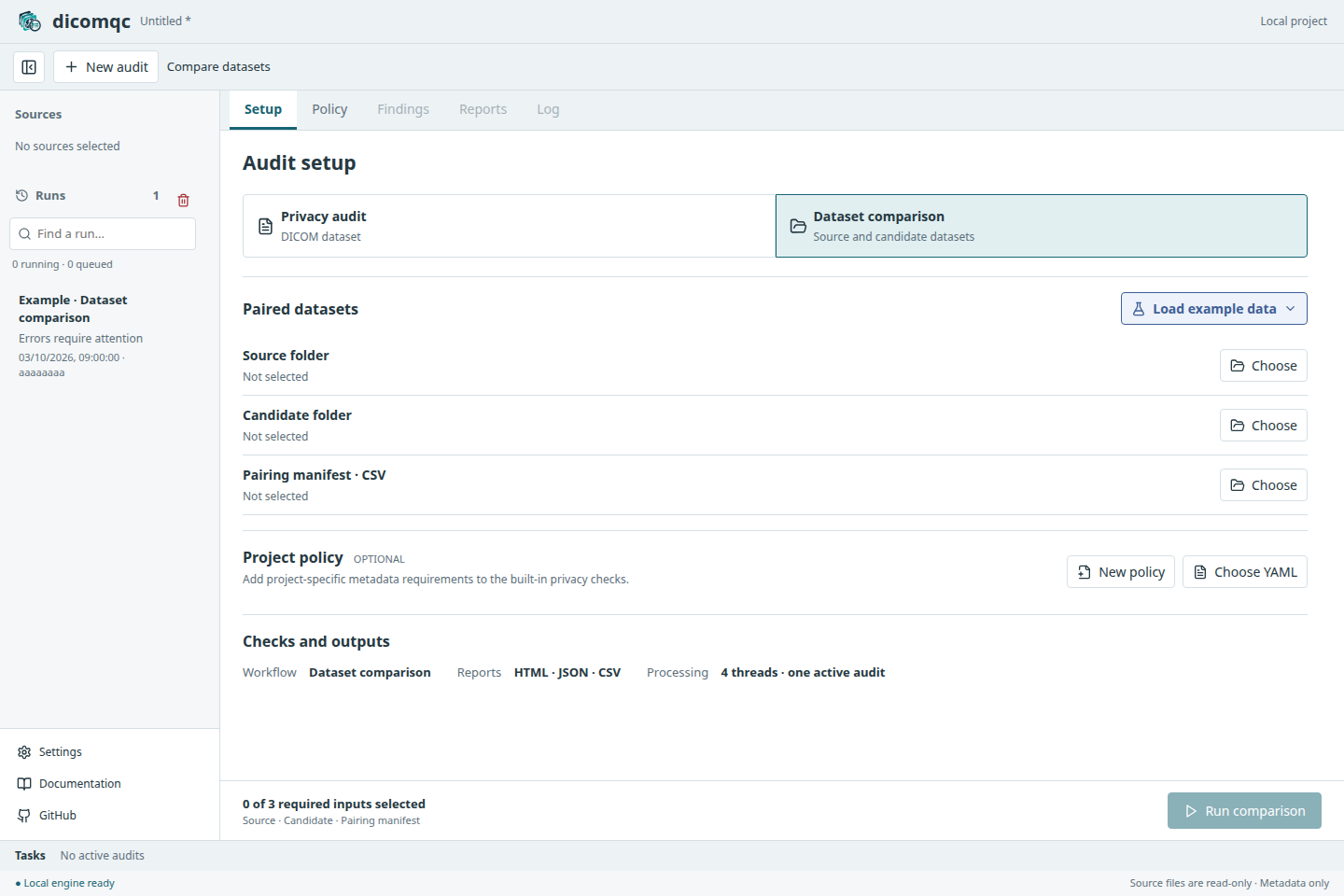Open the Log tab
The height and width of the screenshot is (896, 1344).
click(x=548, y=109)
